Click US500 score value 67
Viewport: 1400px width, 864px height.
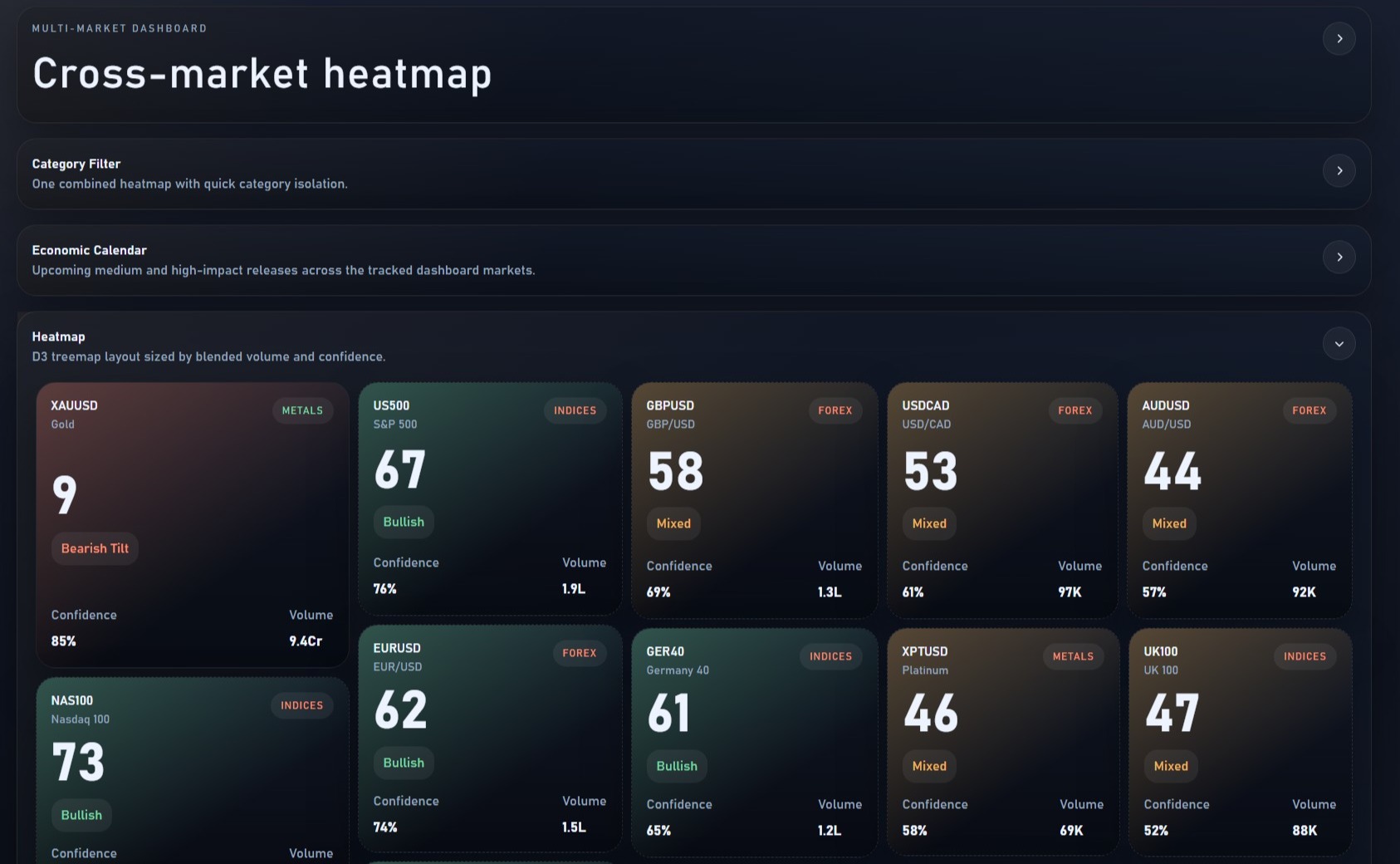coord(399,469)
